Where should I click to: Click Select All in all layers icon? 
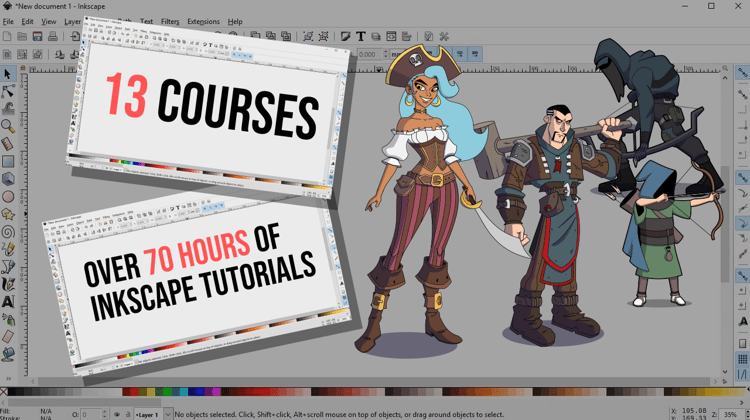tap(22, 55)
